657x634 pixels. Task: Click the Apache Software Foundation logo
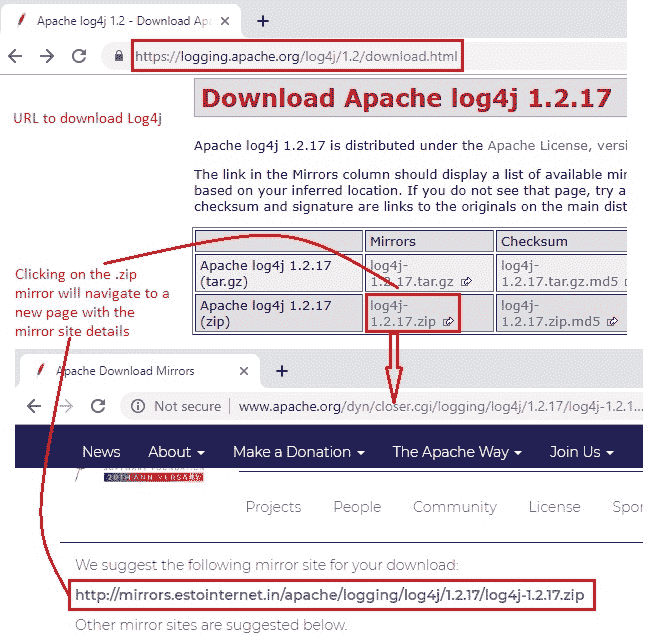coord(140,474)
